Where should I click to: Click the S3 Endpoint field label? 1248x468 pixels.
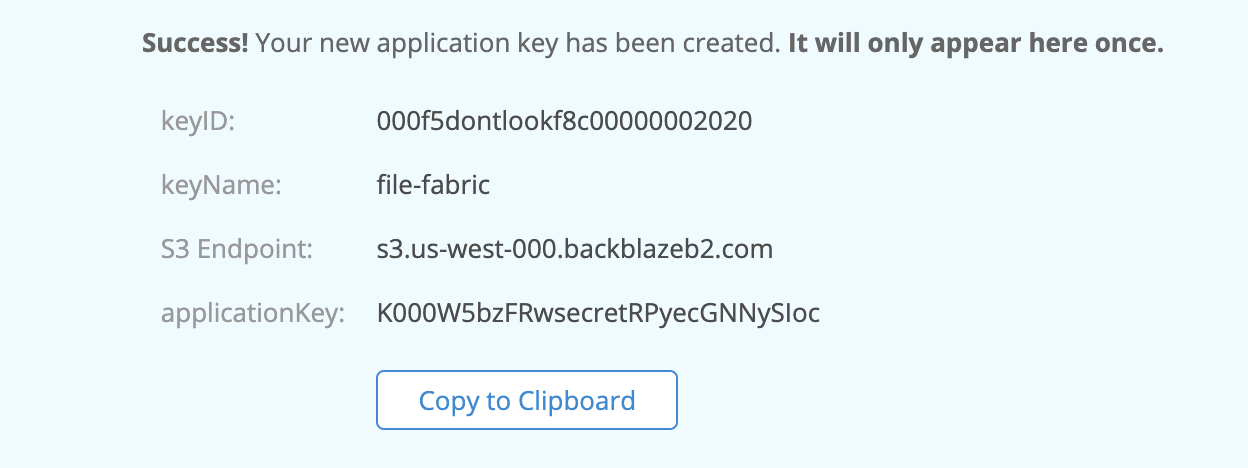[x=237, y=249]
